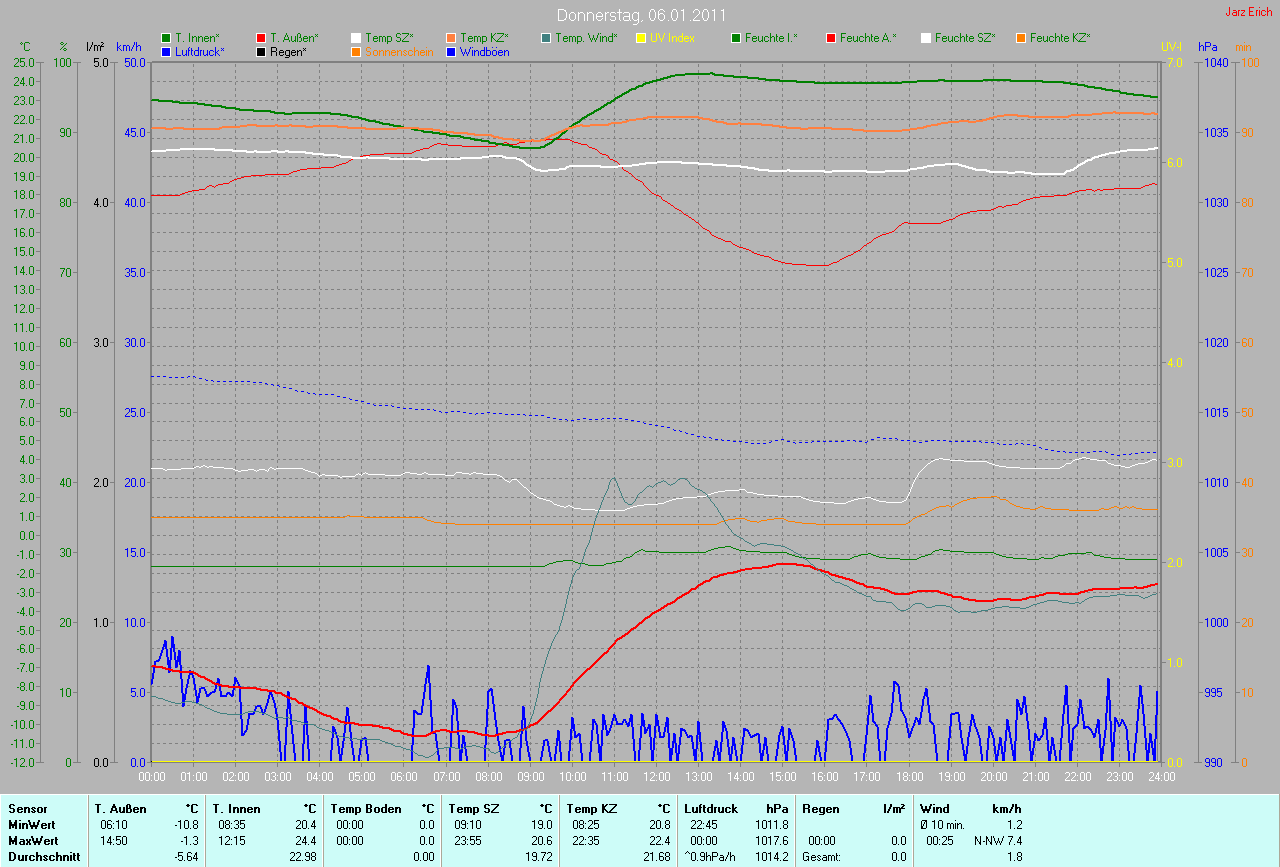The height and width of the screenshot is (867, 1280).
Task: Click the 'Jarz Erich' author label
Action: pos(1250,12)
